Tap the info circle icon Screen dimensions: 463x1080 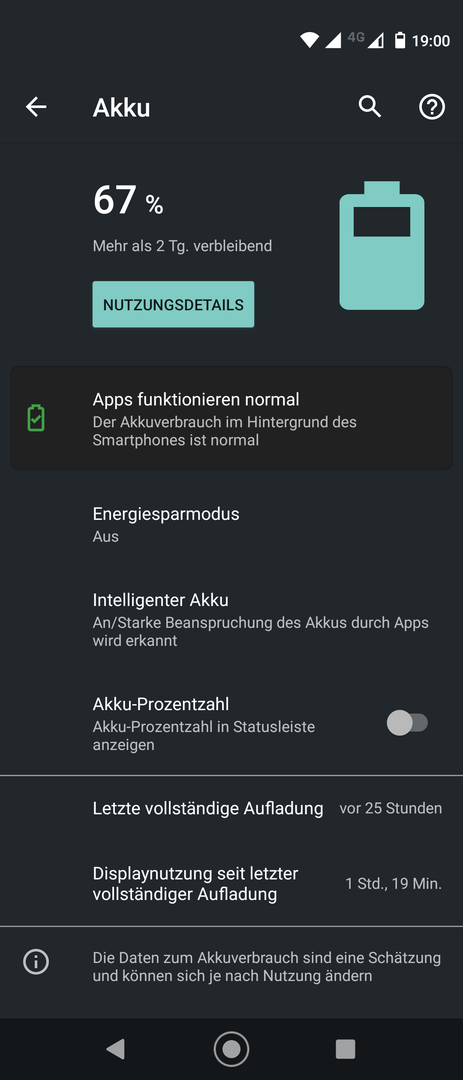(36, 962)
